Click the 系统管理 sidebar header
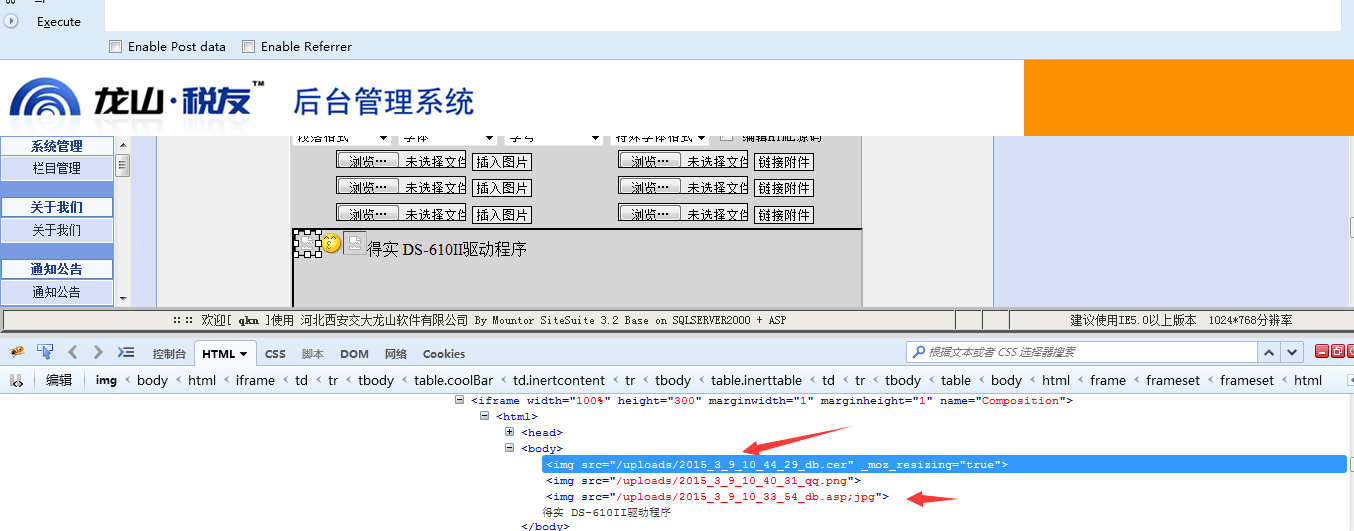Viewport: 1354px width, 531px height. tap(57, 146)
